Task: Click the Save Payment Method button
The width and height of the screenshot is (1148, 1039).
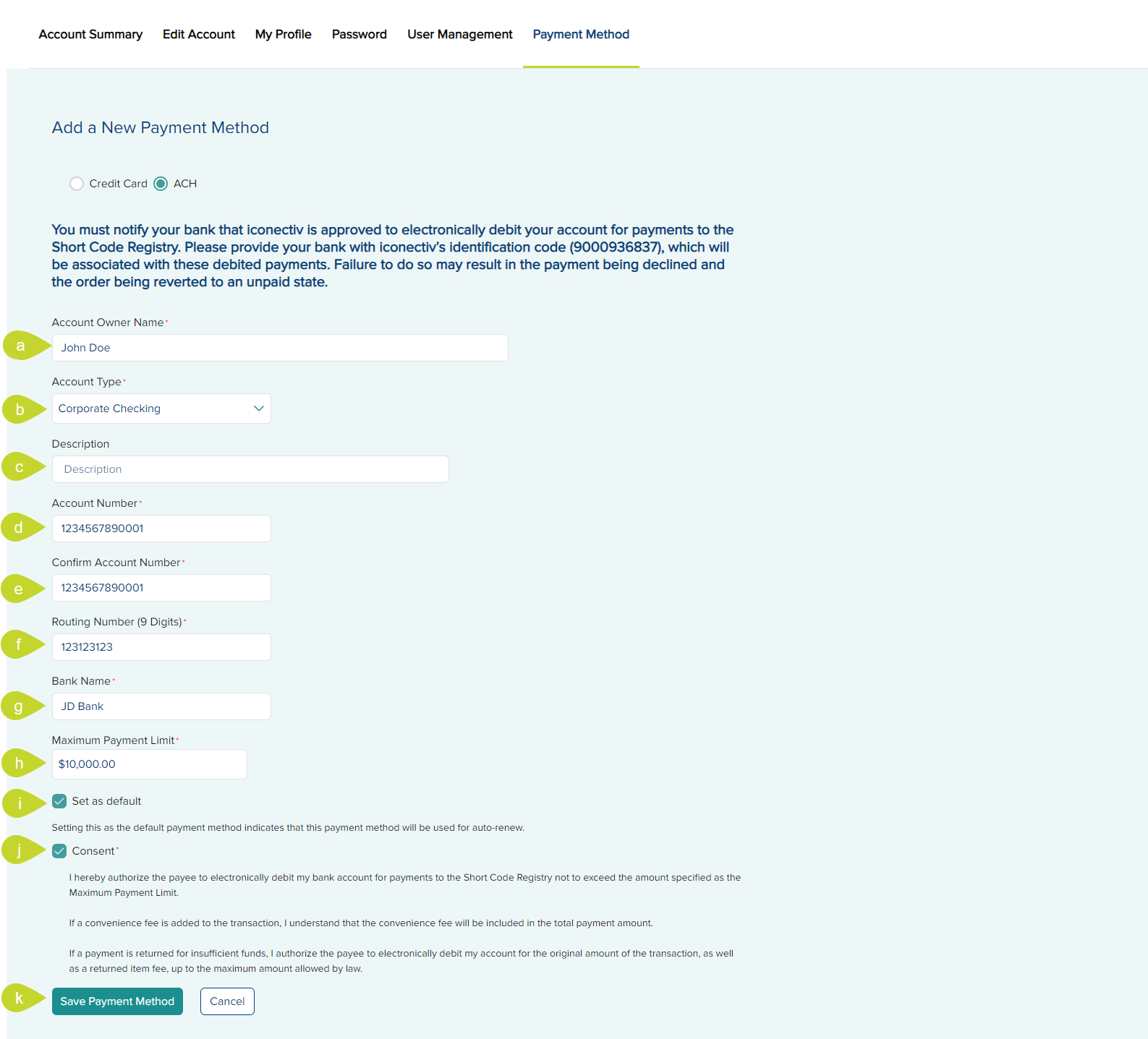Action: [117, 1001]
